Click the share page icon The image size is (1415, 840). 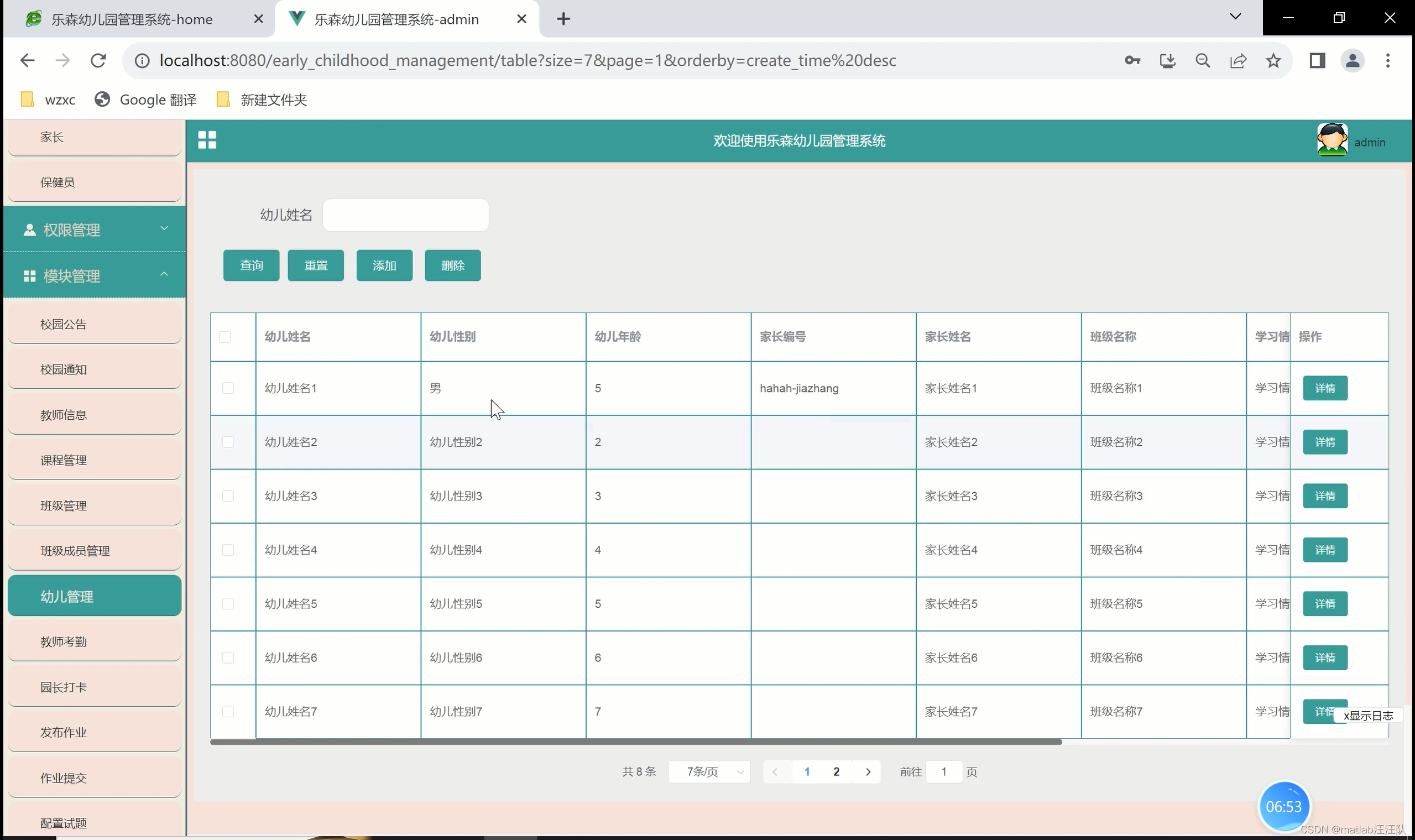1238,61
